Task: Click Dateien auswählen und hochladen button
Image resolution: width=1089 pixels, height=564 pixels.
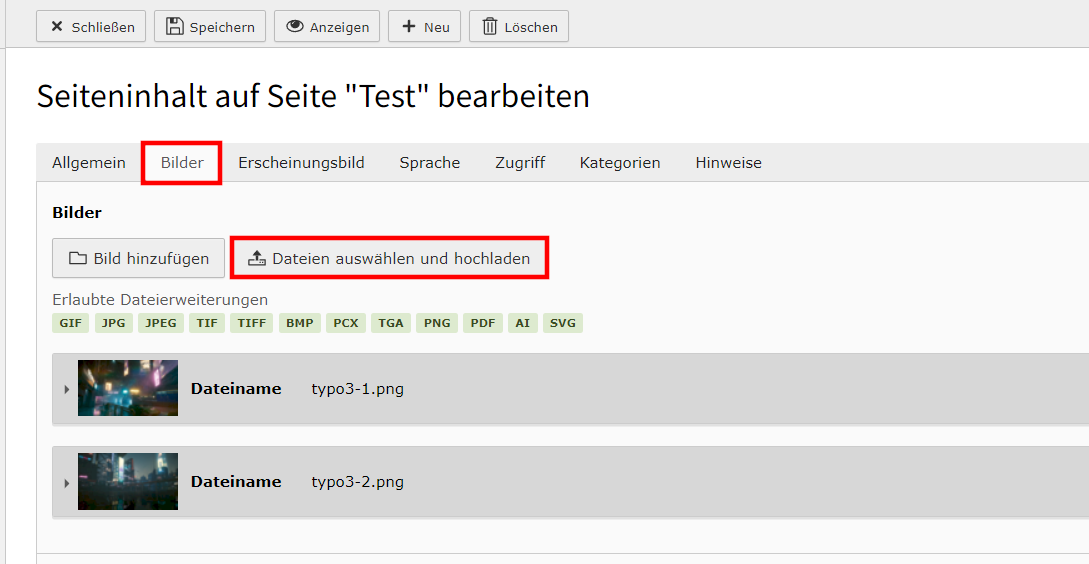Action: click(390, 258)
